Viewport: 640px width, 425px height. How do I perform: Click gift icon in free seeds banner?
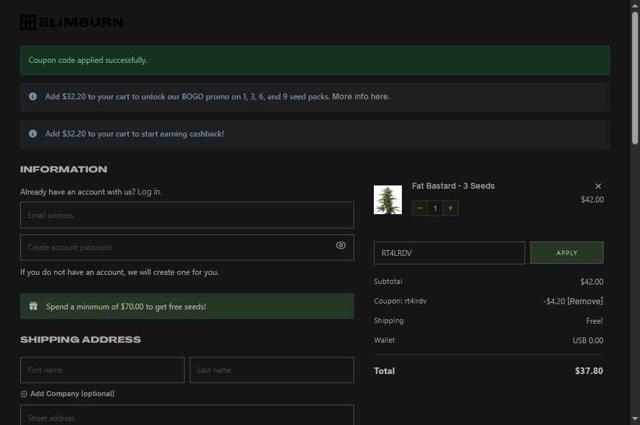[33, 306]
